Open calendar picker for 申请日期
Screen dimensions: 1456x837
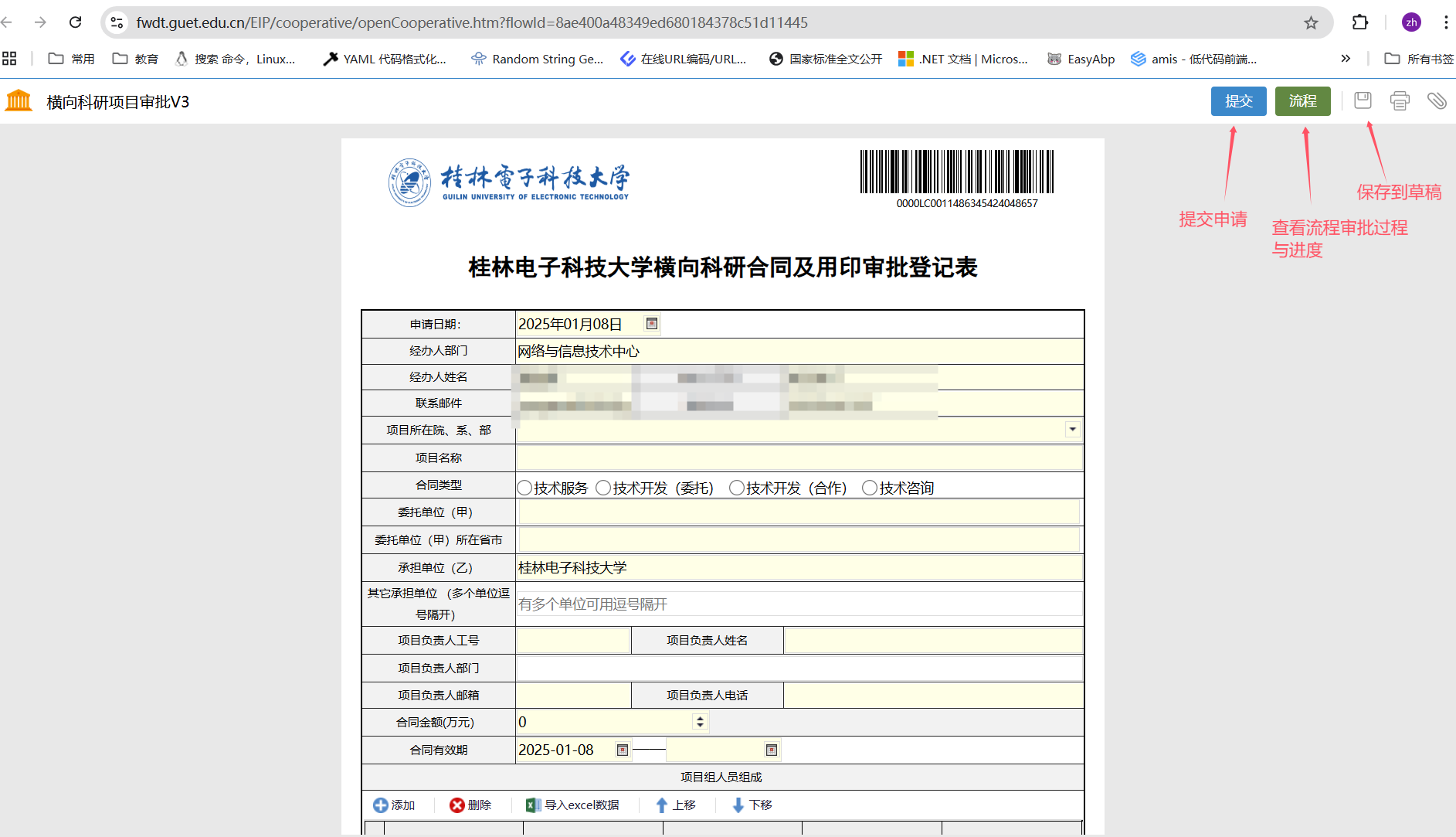coord(652,324)
